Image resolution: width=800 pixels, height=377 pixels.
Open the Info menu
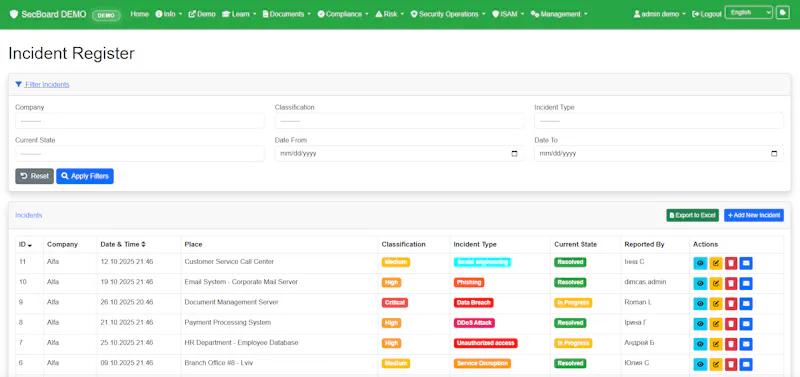point(168,14)
